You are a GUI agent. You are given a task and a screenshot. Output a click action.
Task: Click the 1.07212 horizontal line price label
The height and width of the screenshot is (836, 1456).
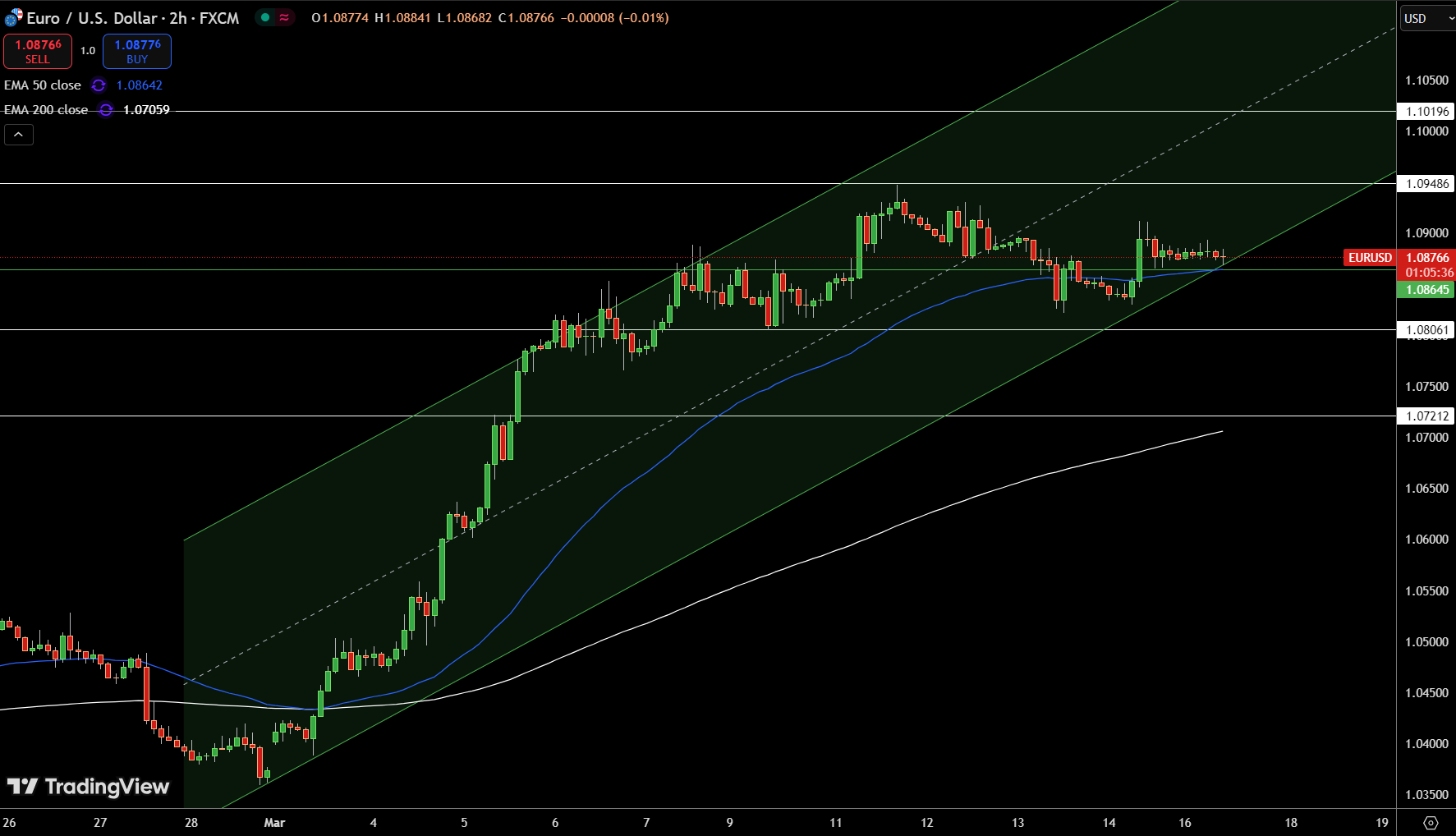pyautogui.click(x=1426, y=416)
